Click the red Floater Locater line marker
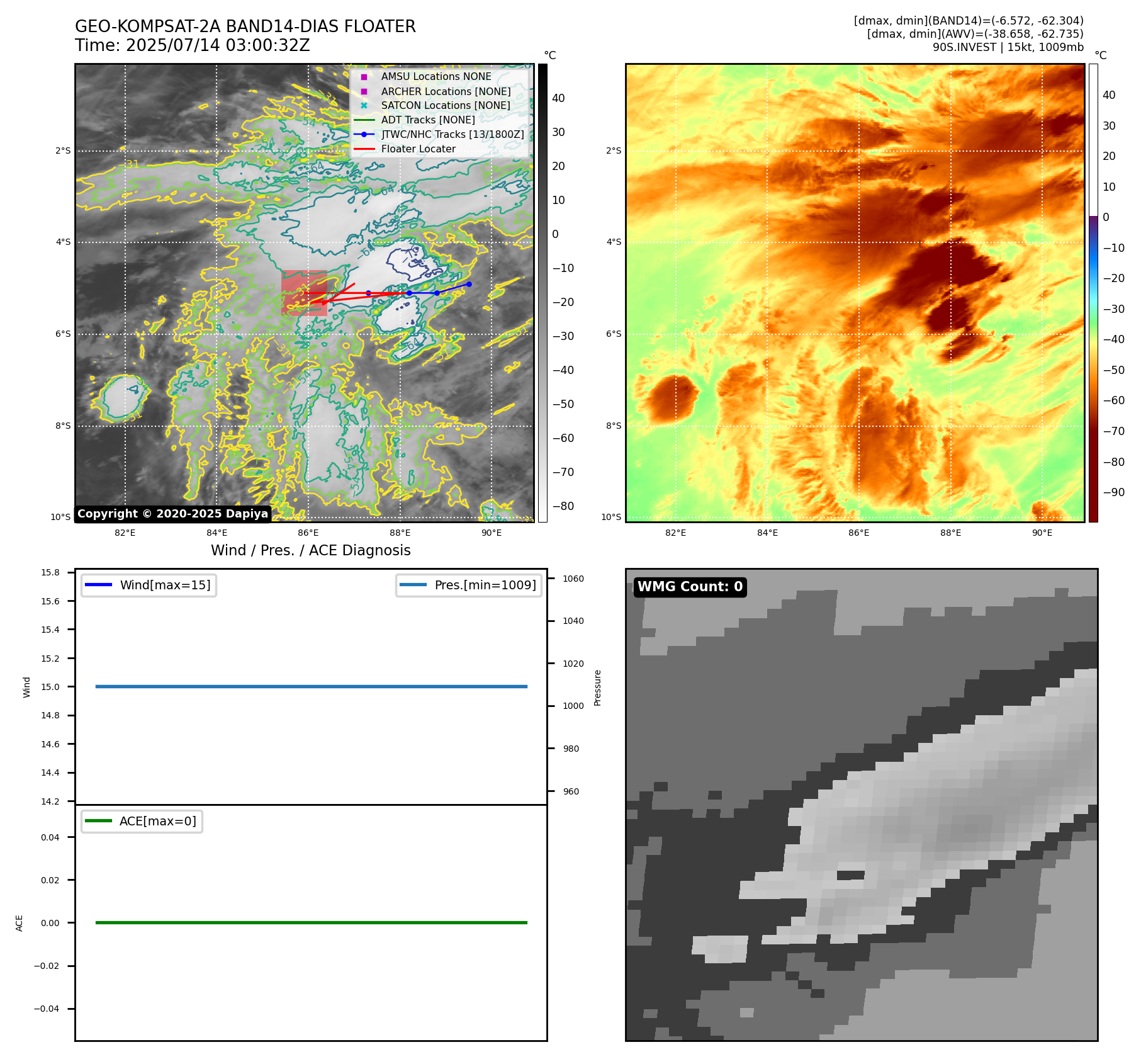1141x1064 pixels. point(364,149)
